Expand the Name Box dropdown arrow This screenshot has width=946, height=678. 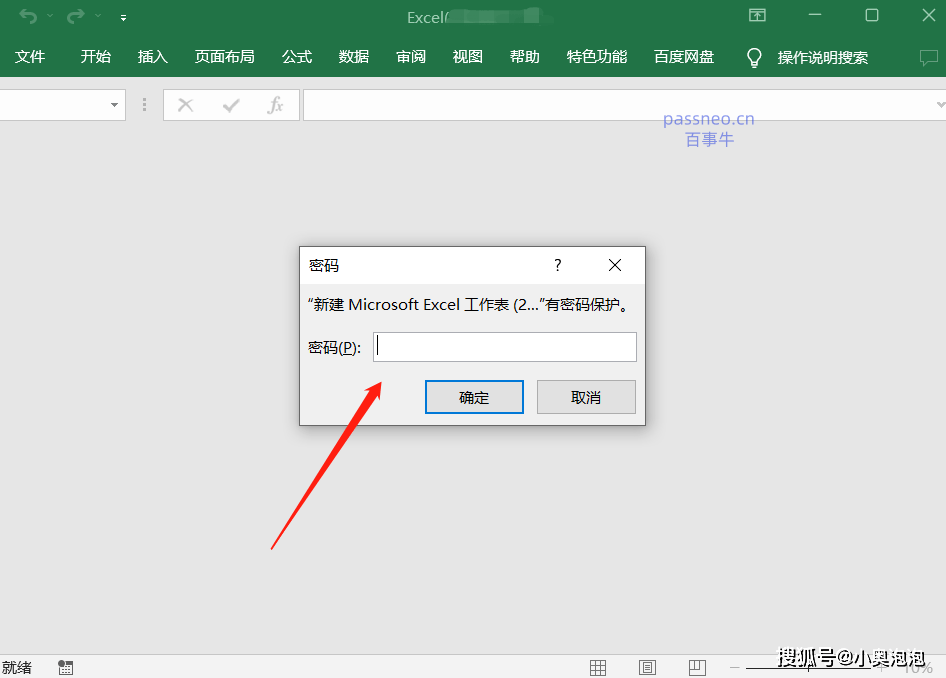(x=114, y=105)
